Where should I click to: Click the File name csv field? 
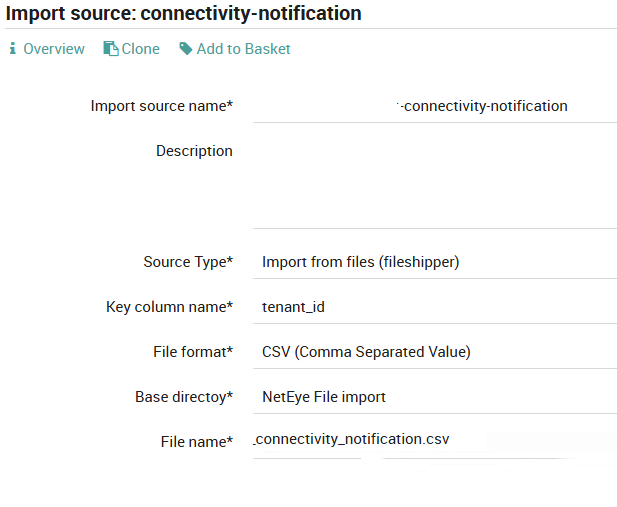point(435,439)
